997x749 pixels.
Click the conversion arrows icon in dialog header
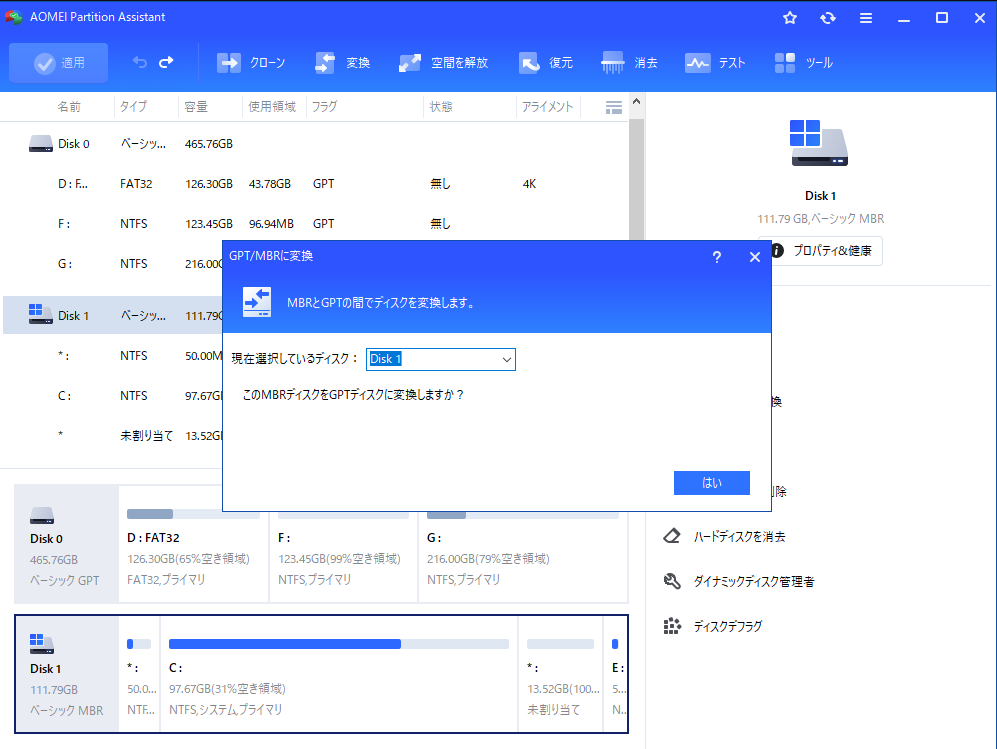pos(257,302)
